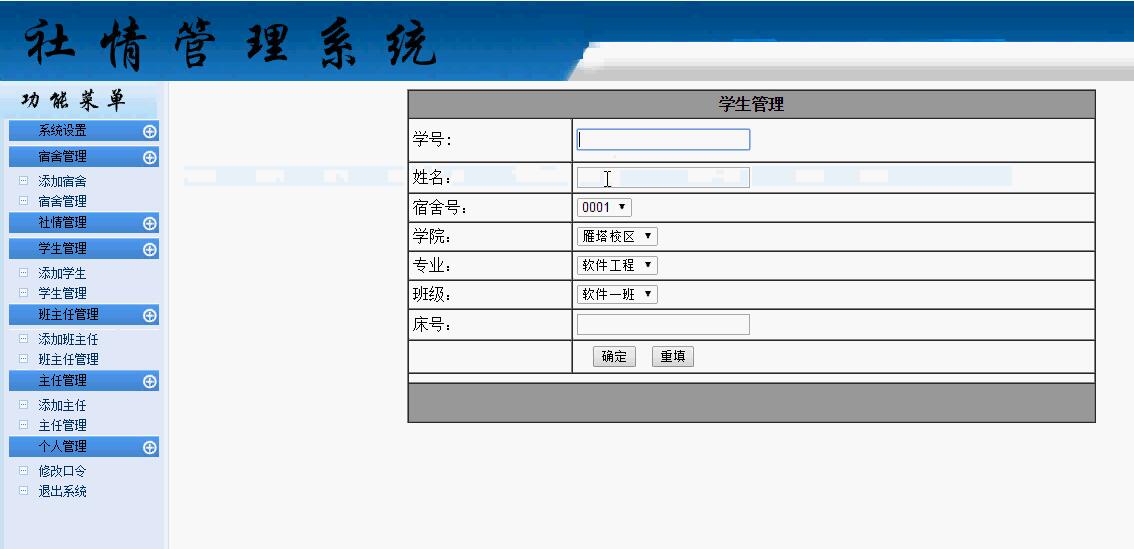Reset form with 重填 button
This screenshot has width=1134, height=549.
673,357
